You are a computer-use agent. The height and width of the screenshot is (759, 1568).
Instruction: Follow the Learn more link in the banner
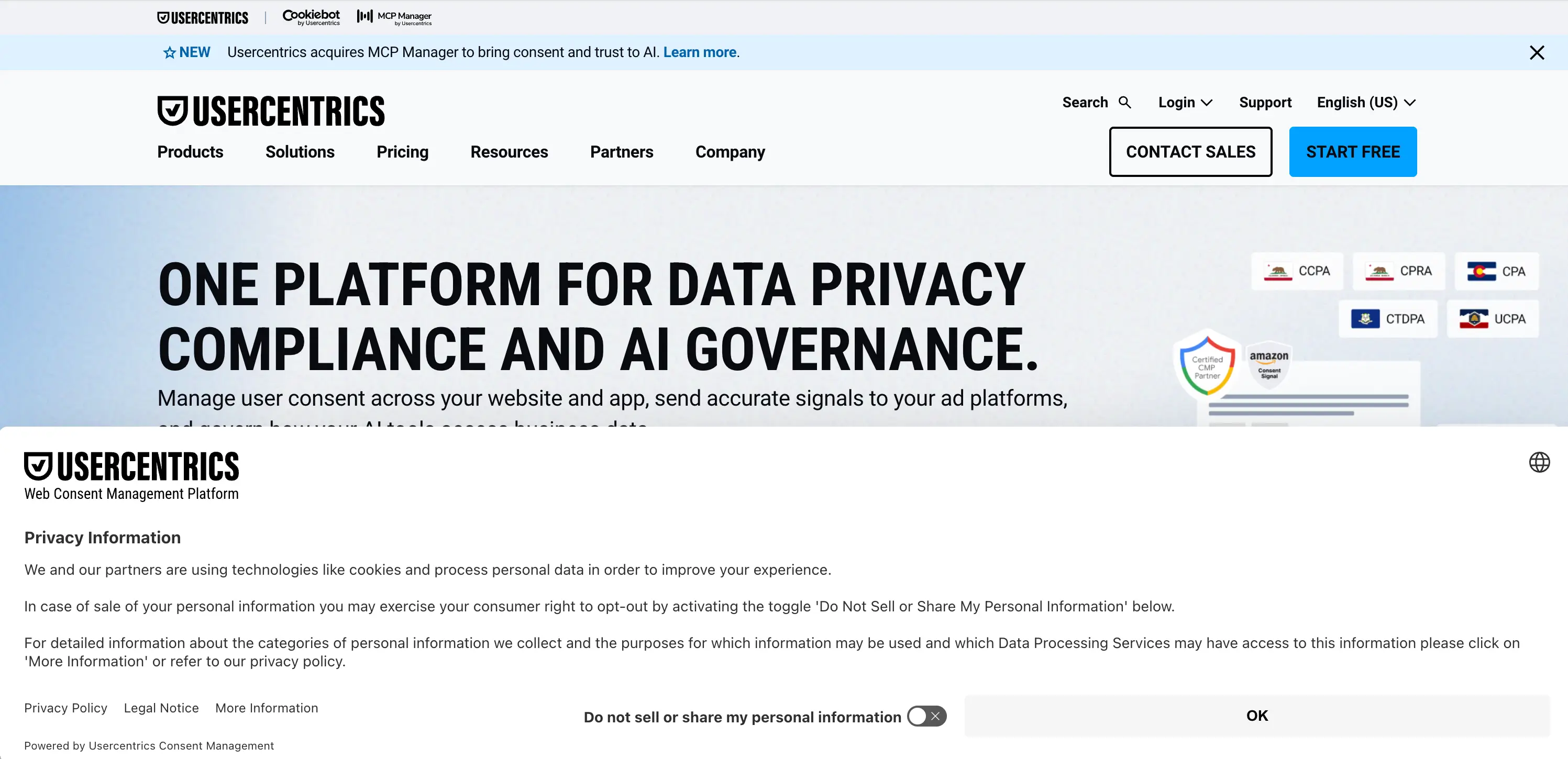[x=699, y=52]
